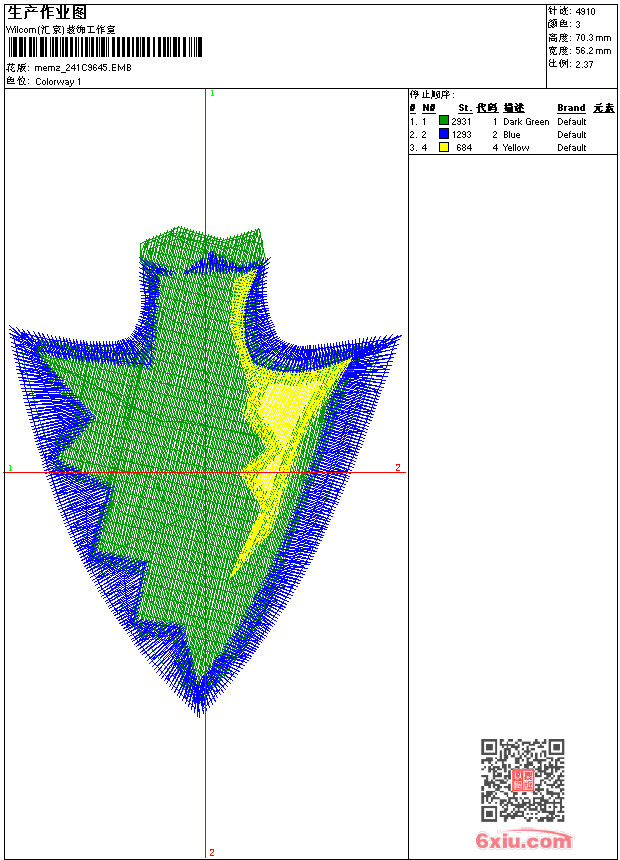The image size is (620, 860).
Task: Click red marker 2 at right axis end
Action: [x=397, y=468]
